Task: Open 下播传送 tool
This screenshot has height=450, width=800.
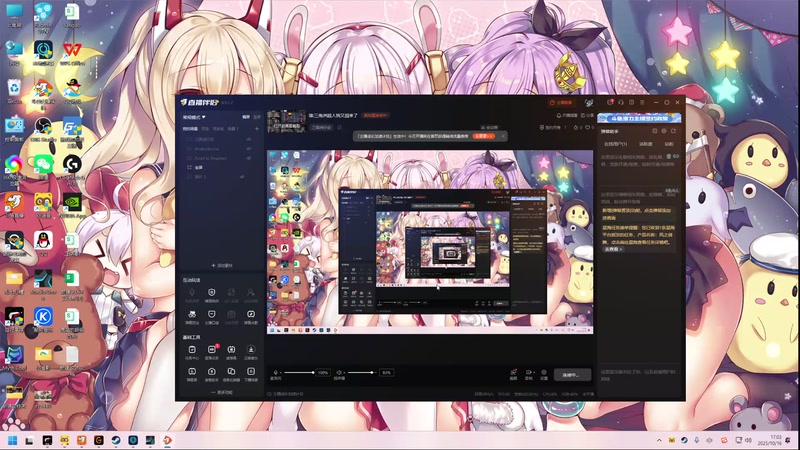Action: pos(251,374)
